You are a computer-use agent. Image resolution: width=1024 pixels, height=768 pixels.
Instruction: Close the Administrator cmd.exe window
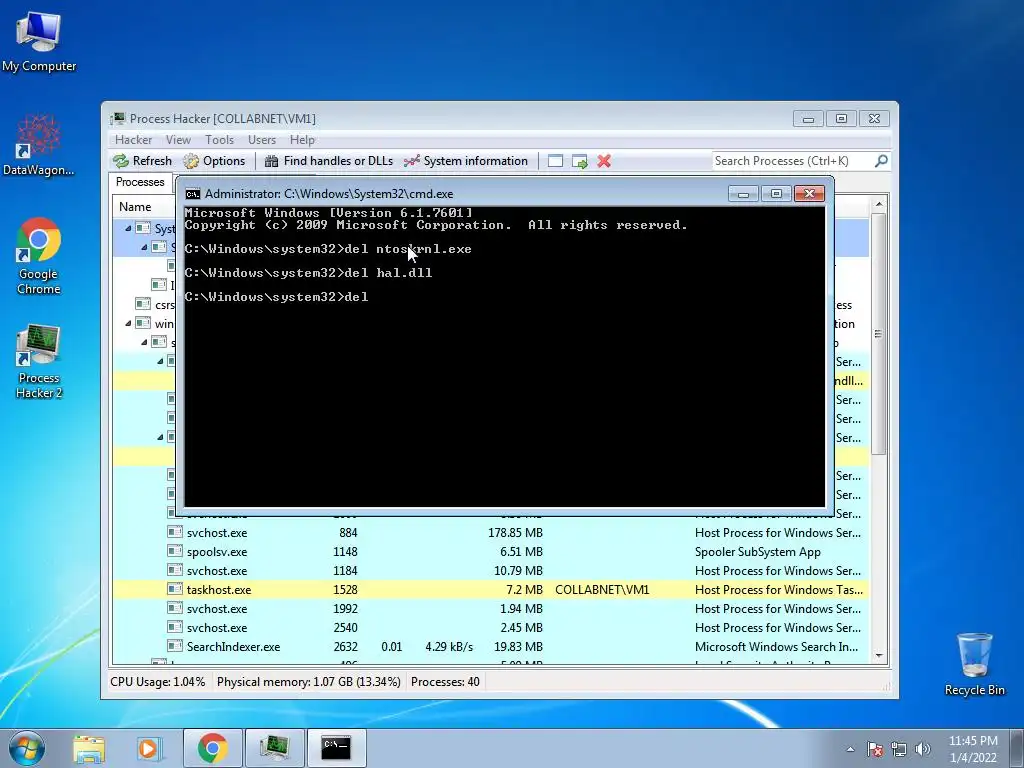[x=809, y=194]
